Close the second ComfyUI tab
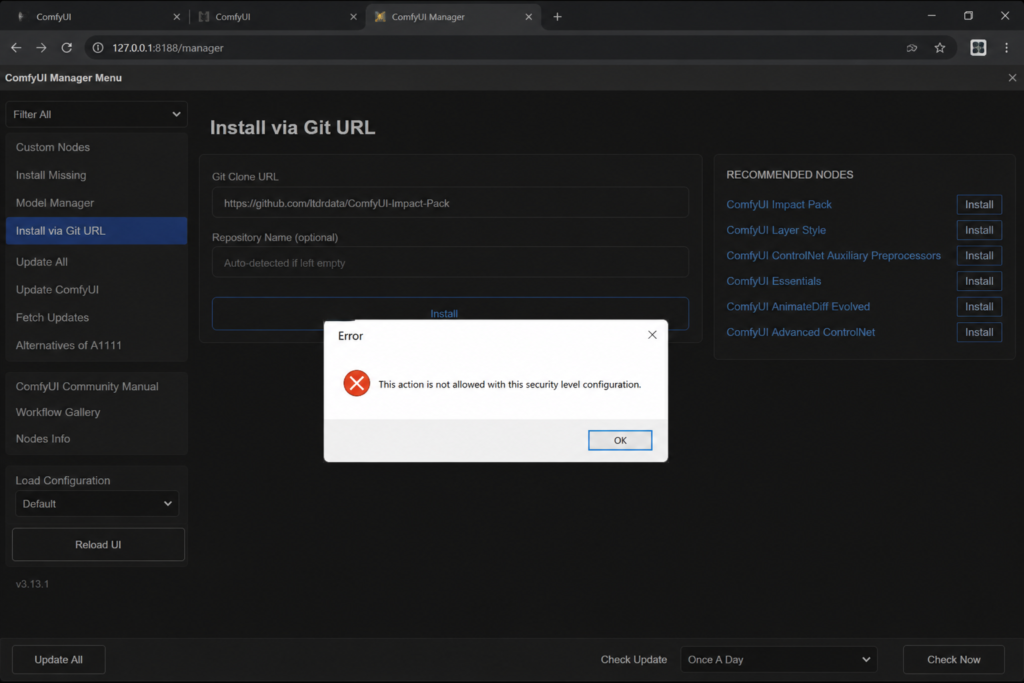 pyautogui.click(x=353, y=17)
